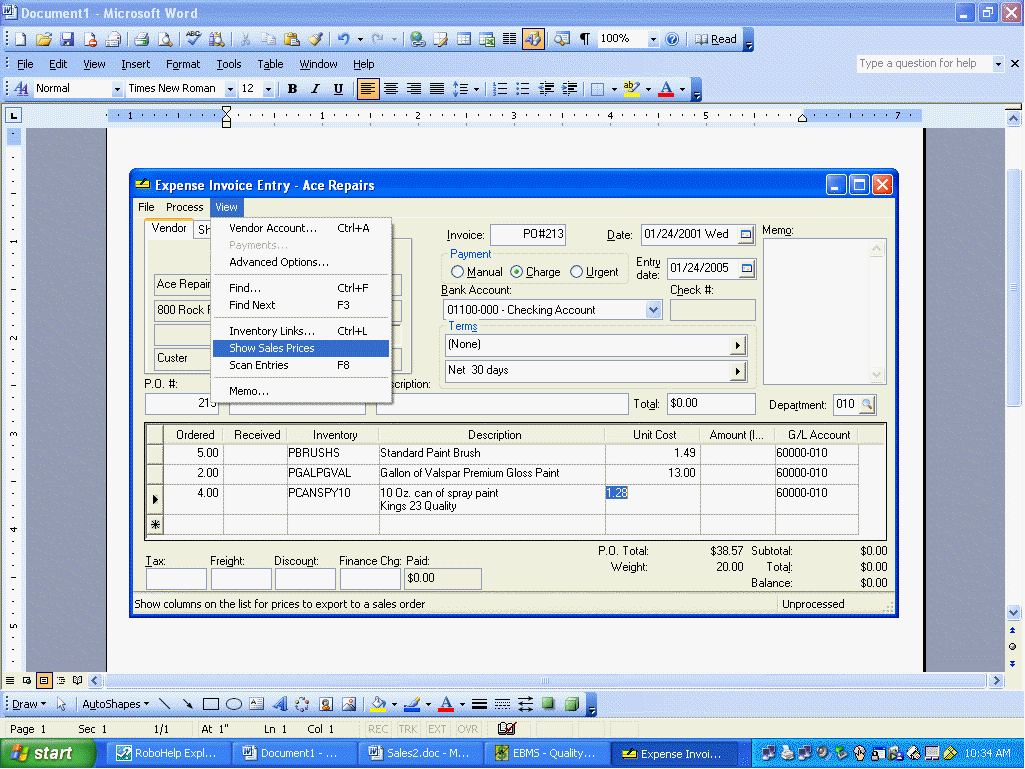This screenshot has height=769, width=1025.
Task: Choose Vendor Account from View menu
Action: pos(301,228)
